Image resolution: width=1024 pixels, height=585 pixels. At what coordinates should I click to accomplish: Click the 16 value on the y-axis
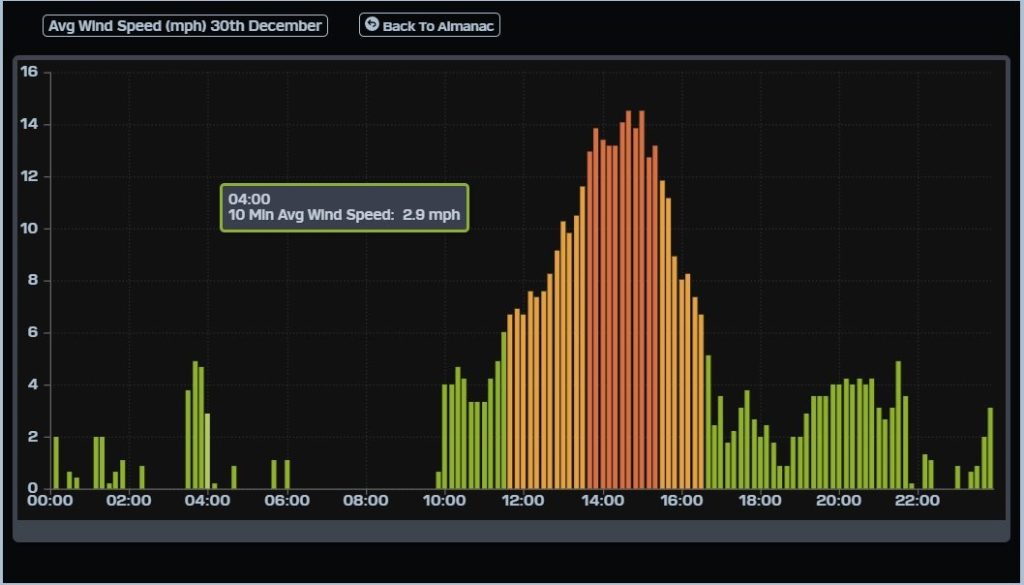coord(29,71)
